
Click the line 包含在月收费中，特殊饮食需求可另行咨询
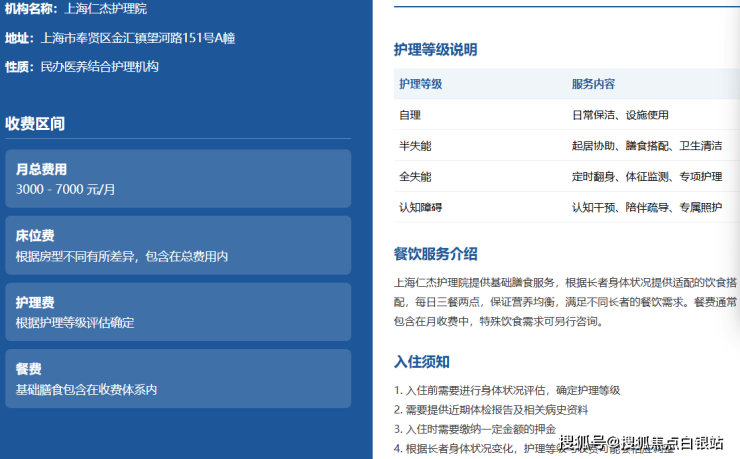(x=498, y=322)
